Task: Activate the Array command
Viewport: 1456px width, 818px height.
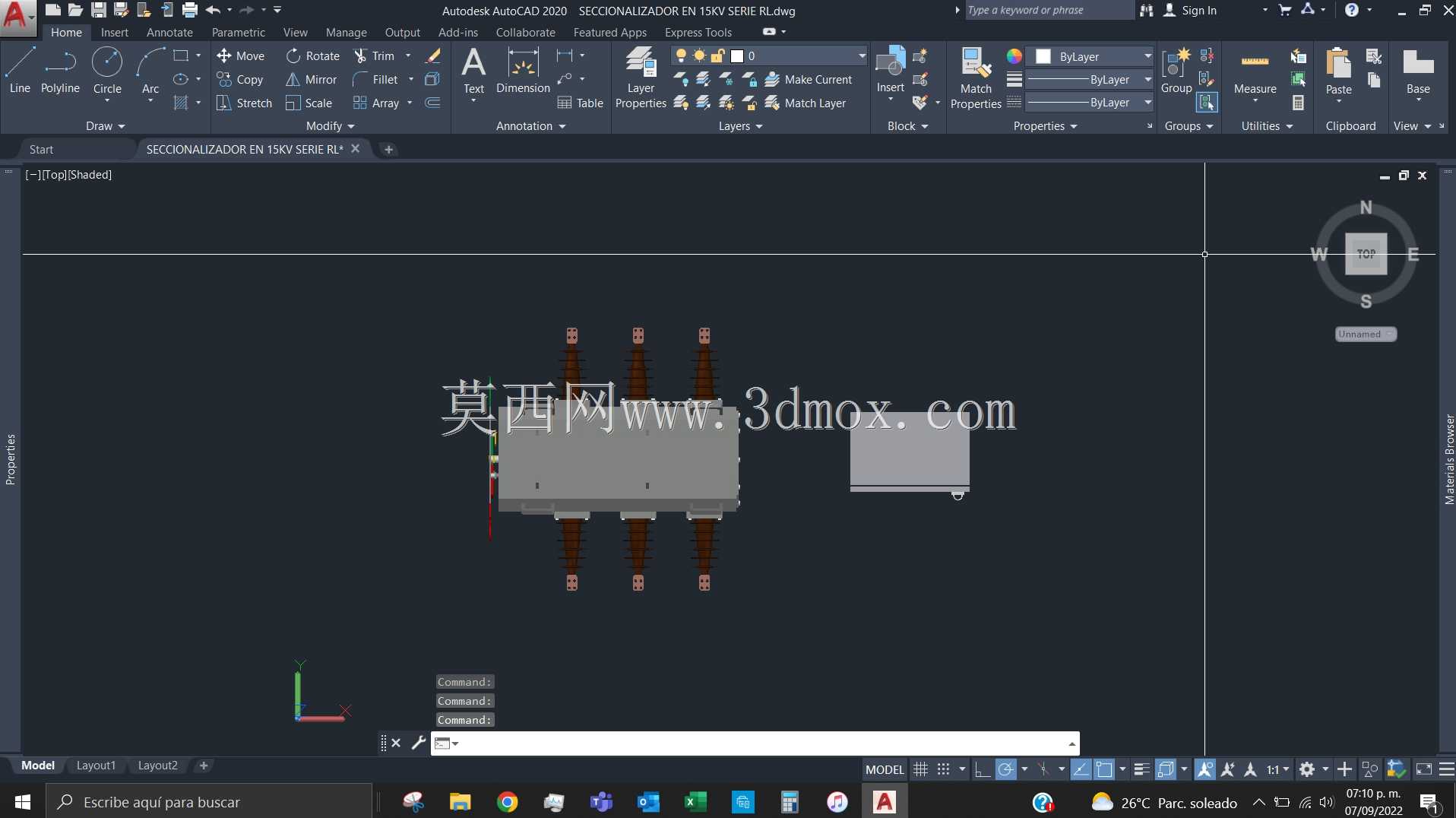Action: point(377,103)
